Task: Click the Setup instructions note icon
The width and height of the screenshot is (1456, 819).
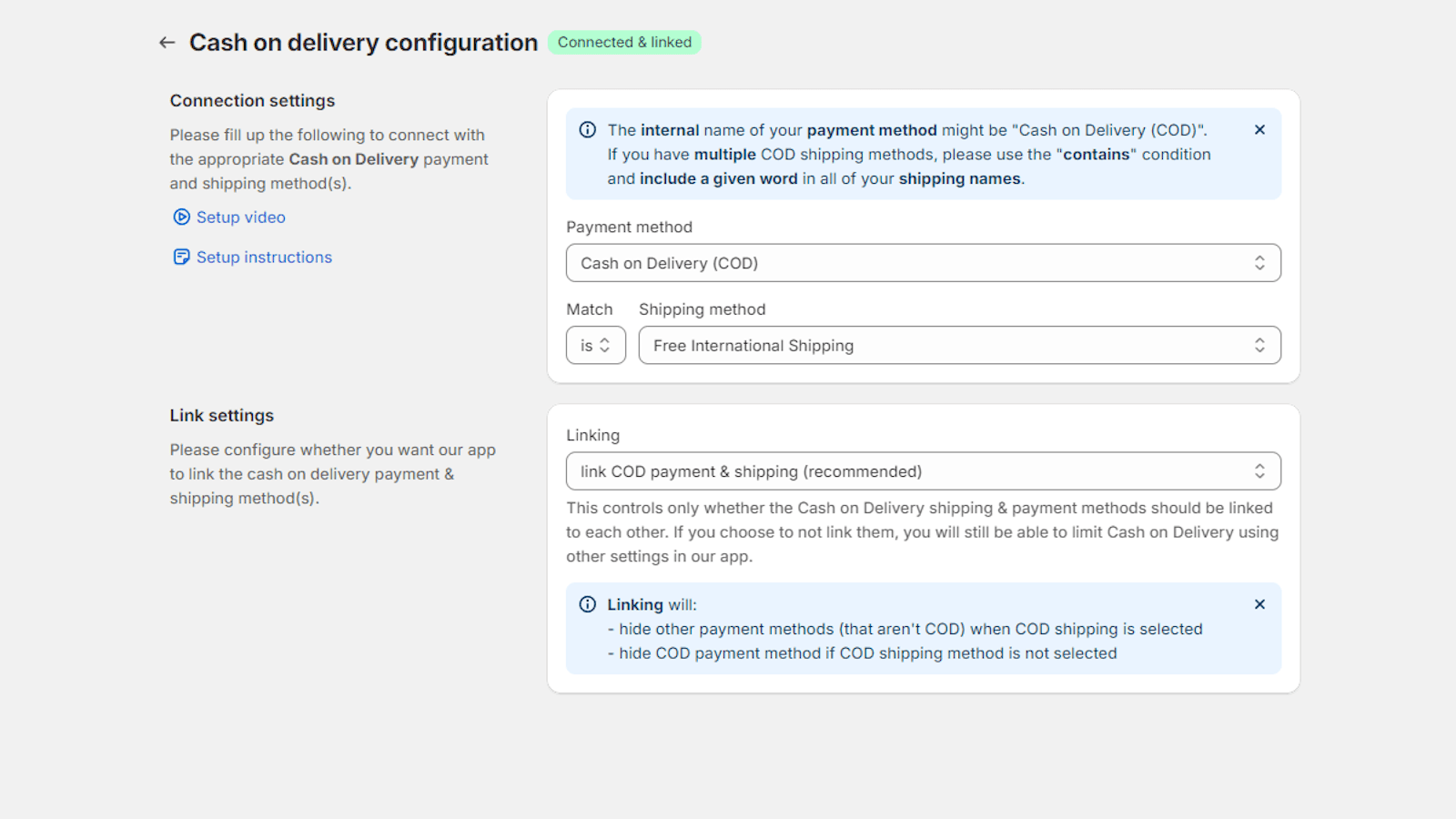Action: pos(181,257)
